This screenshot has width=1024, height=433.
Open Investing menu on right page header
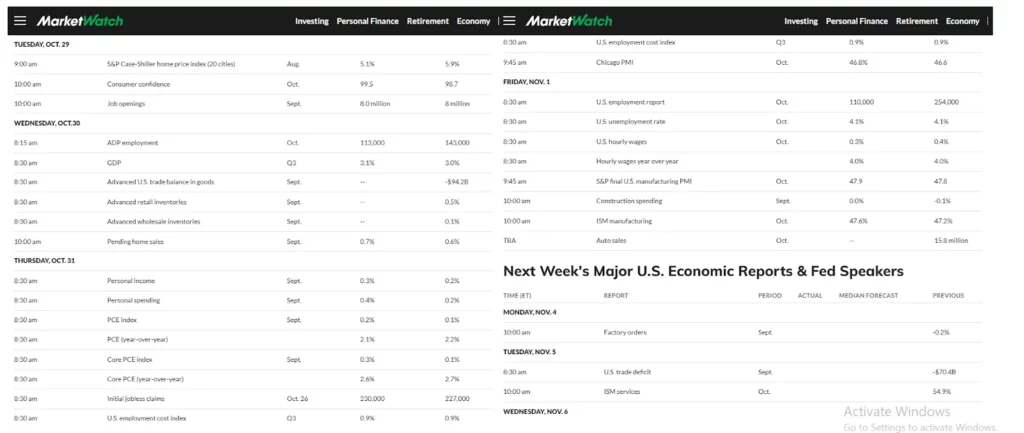pyautogui.click(x=801, y=21)
